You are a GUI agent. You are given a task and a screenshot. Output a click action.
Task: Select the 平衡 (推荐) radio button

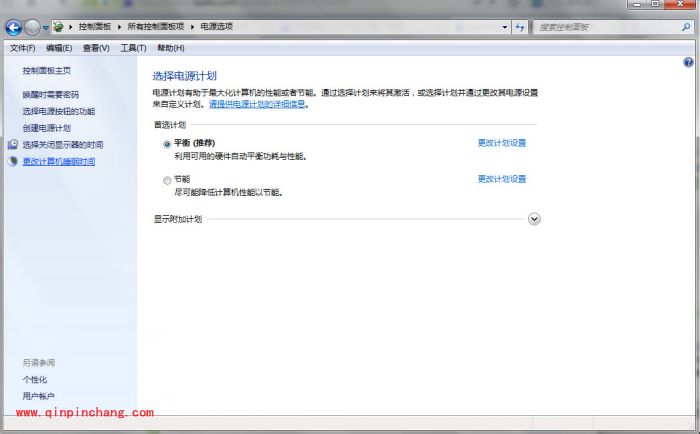(167, 144)
